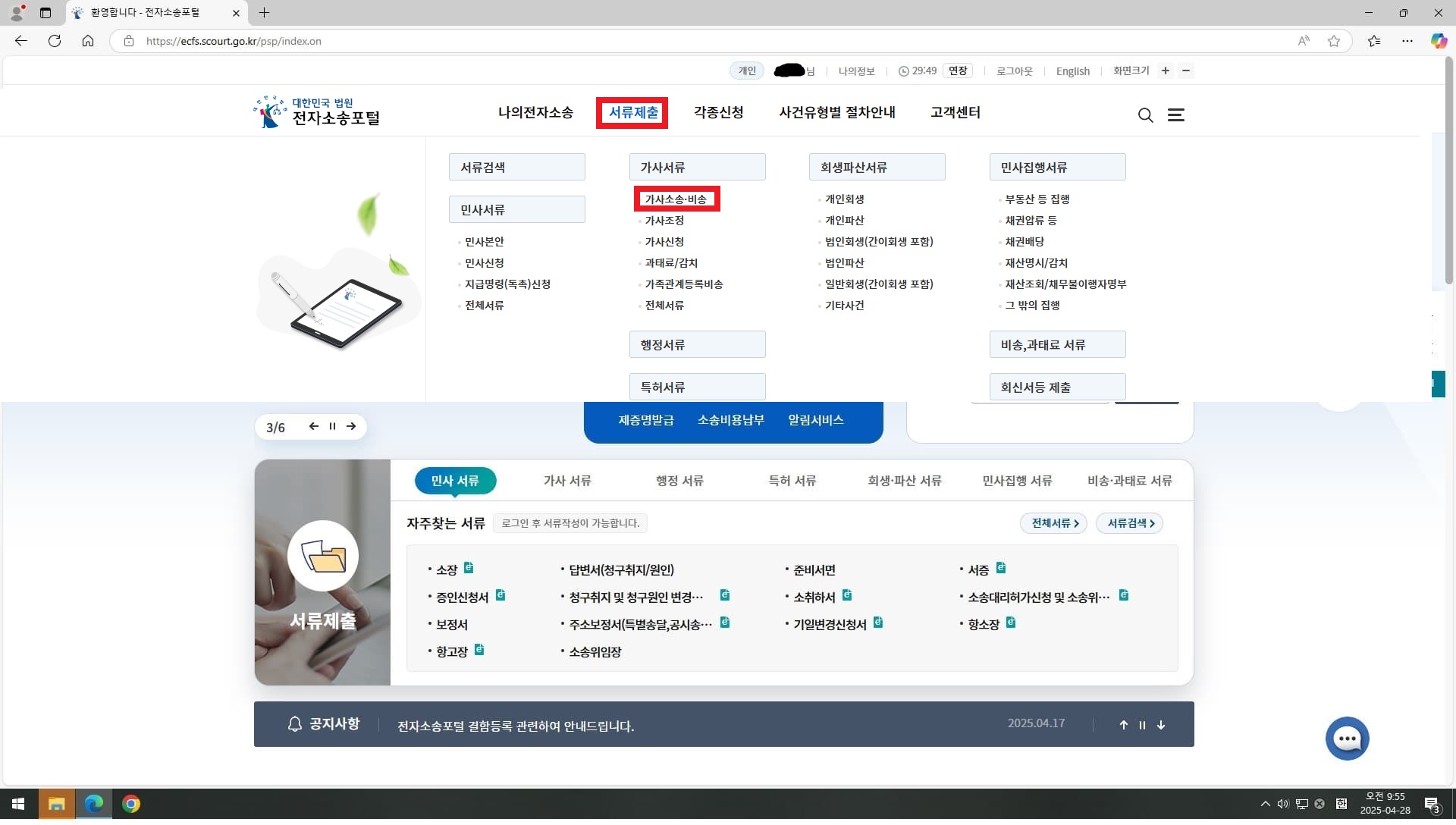Open the chatbot bubble at bottom right
Screen dimensions: 1456x825
click(1347, 738)
